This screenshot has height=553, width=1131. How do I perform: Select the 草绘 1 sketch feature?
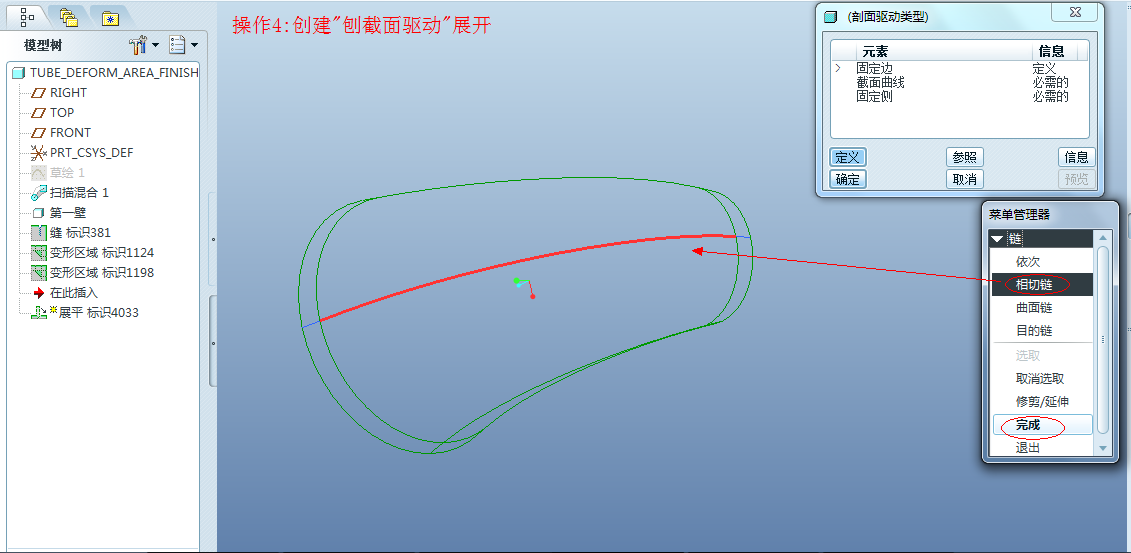67,173
